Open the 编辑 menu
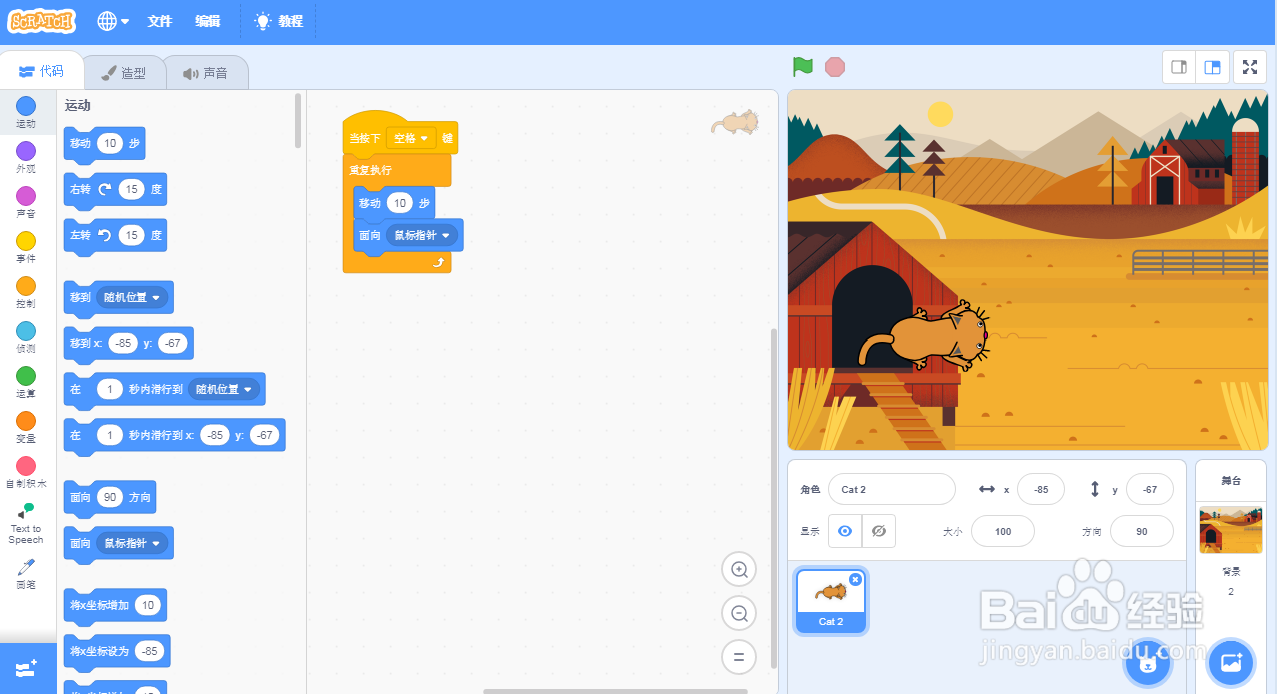Image resolution: width=1277 pixels, height=694 pixels. tap(208, 21)
